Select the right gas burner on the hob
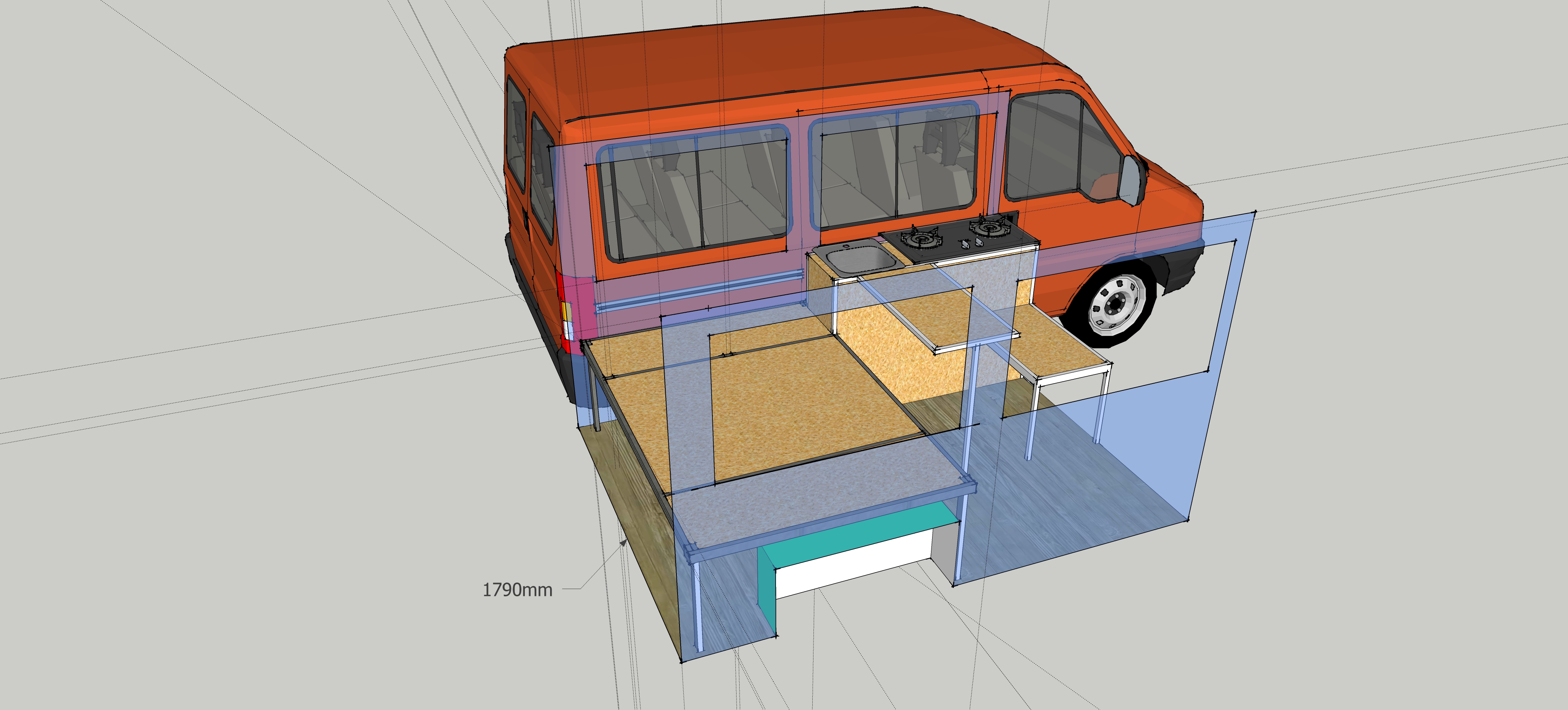Screen dimensions: 1568x710 coord(990,228)
